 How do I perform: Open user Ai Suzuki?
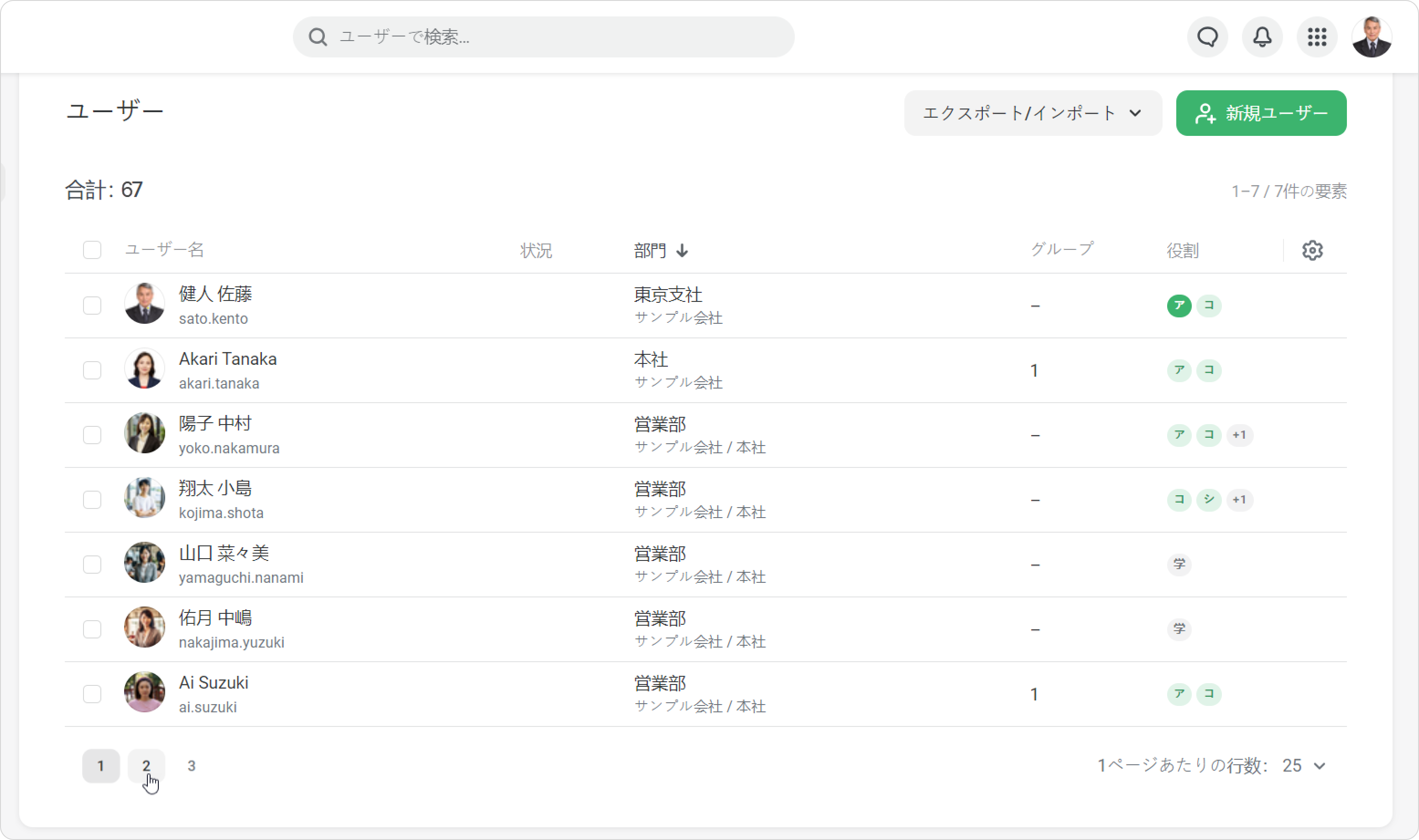coord(214,683)
